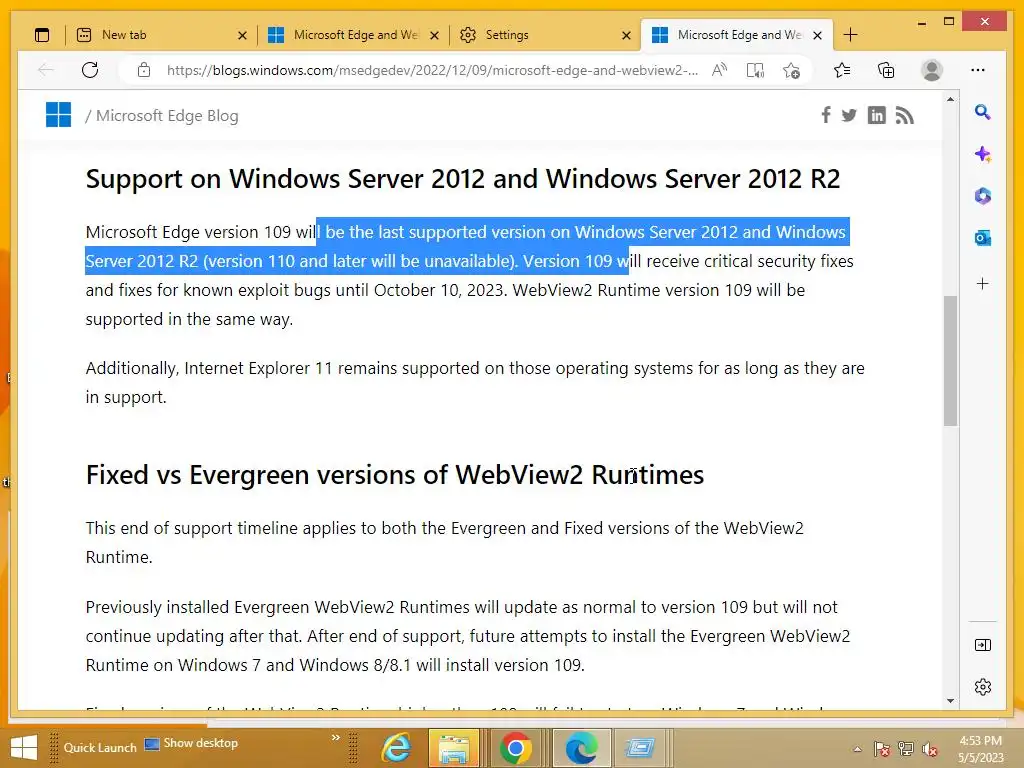Open Settings and more ellipsis menu

pyautogui.click(x=978, y=70)
